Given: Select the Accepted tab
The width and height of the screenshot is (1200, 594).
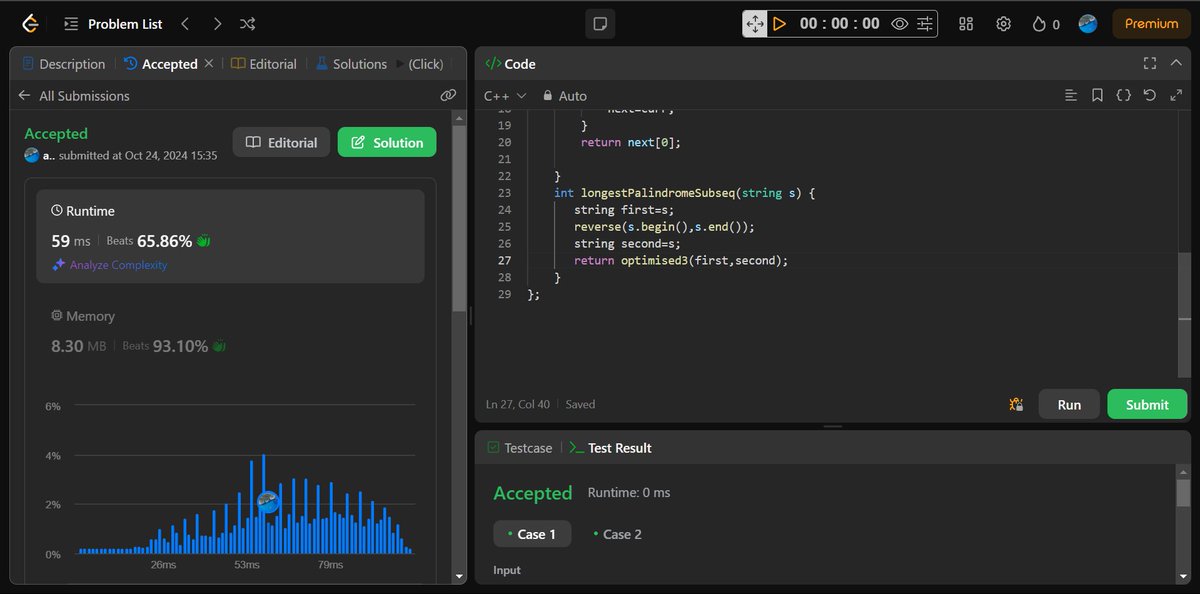Looking at the screenshot, I should coord(160,64).
